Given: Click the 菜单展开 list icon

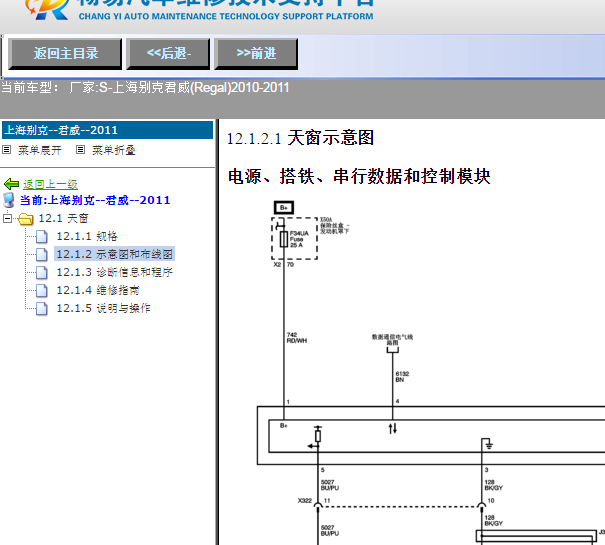Looking at the screenshot, I should [x=7, y=149].
